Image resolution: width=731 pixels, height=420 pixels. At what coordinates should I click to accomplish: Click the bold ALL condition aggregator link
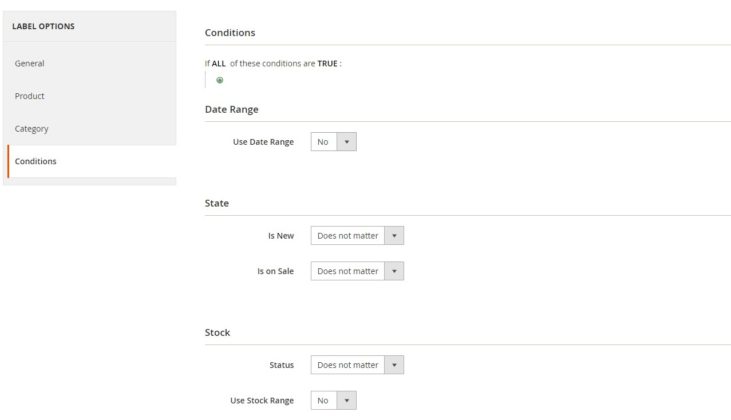[218, 63]
